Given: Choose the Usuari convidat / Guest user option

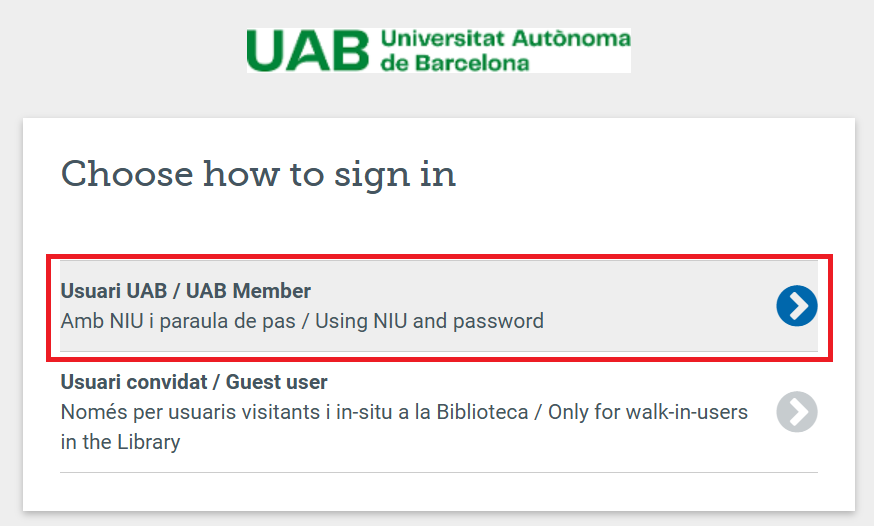Looking at the screenshot, I should 439,412.
